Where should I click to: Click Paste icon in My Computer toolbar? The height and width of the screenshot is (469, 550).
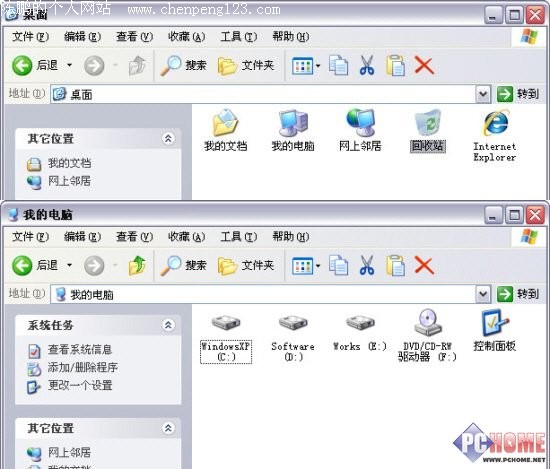point(396,265)
